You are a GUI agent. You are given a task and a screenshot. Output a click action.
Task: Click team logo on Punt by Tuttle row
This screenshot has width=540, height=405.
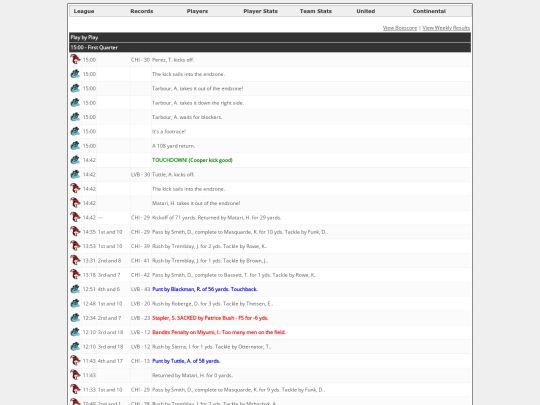click(75, 361)
